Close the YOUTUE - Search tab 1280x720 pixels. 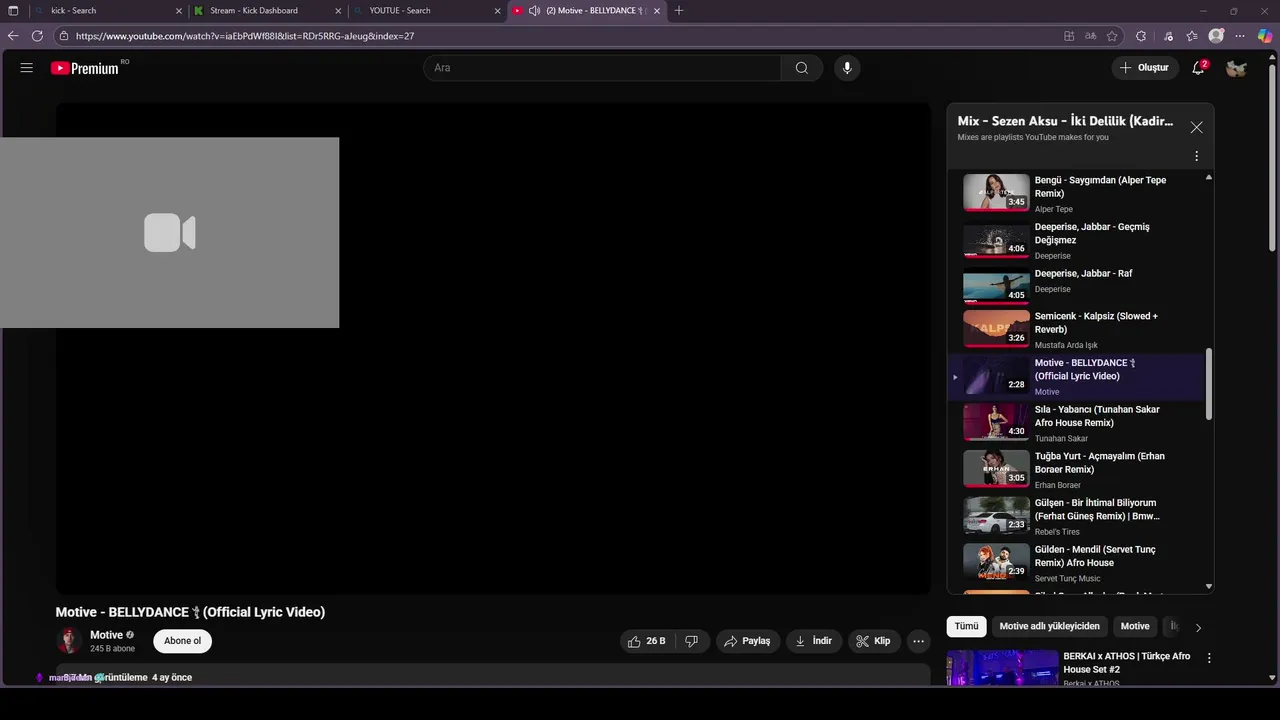point(497,11)
